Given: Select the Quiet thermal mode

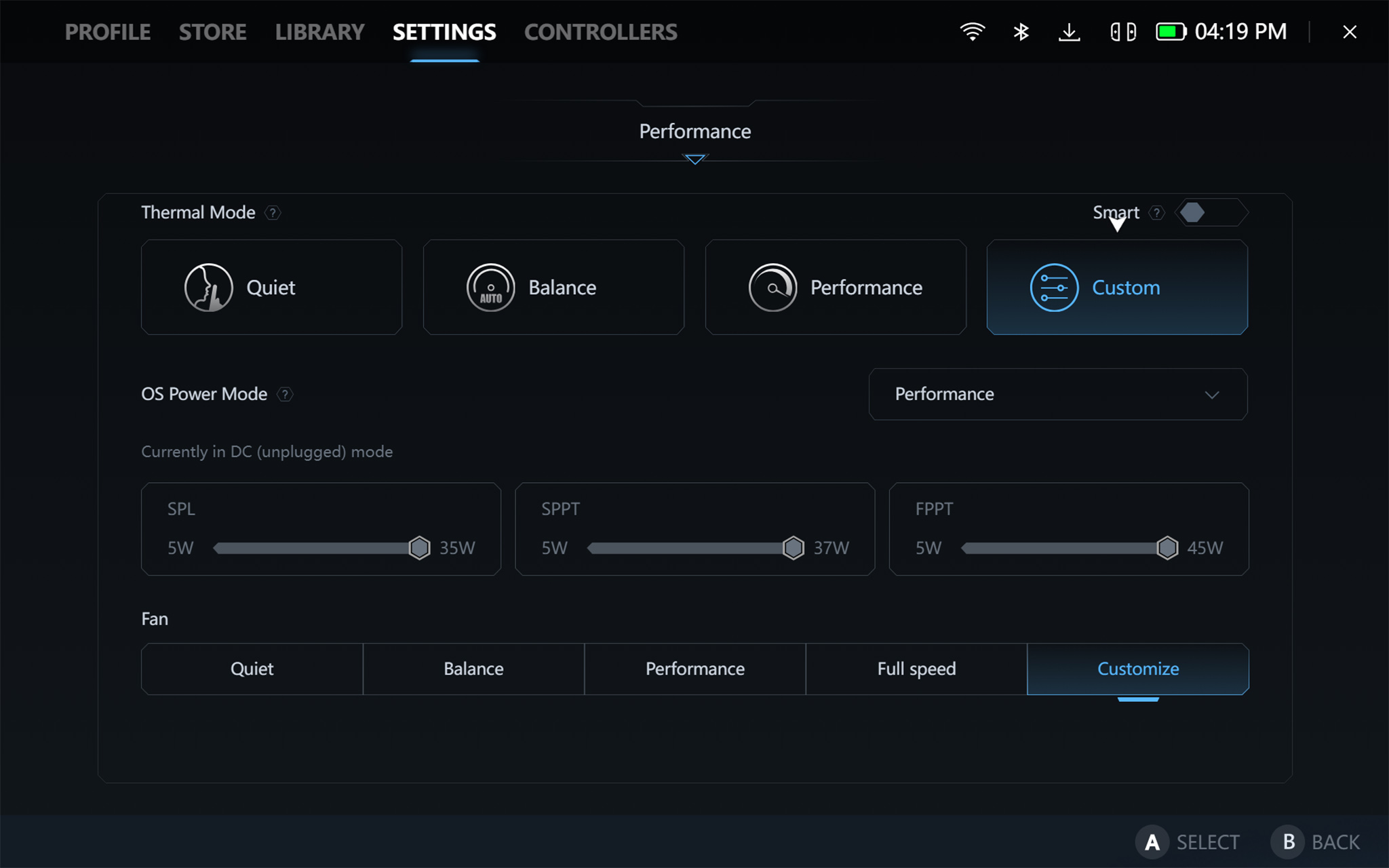Looking at the screenshot, I should 271,287.
